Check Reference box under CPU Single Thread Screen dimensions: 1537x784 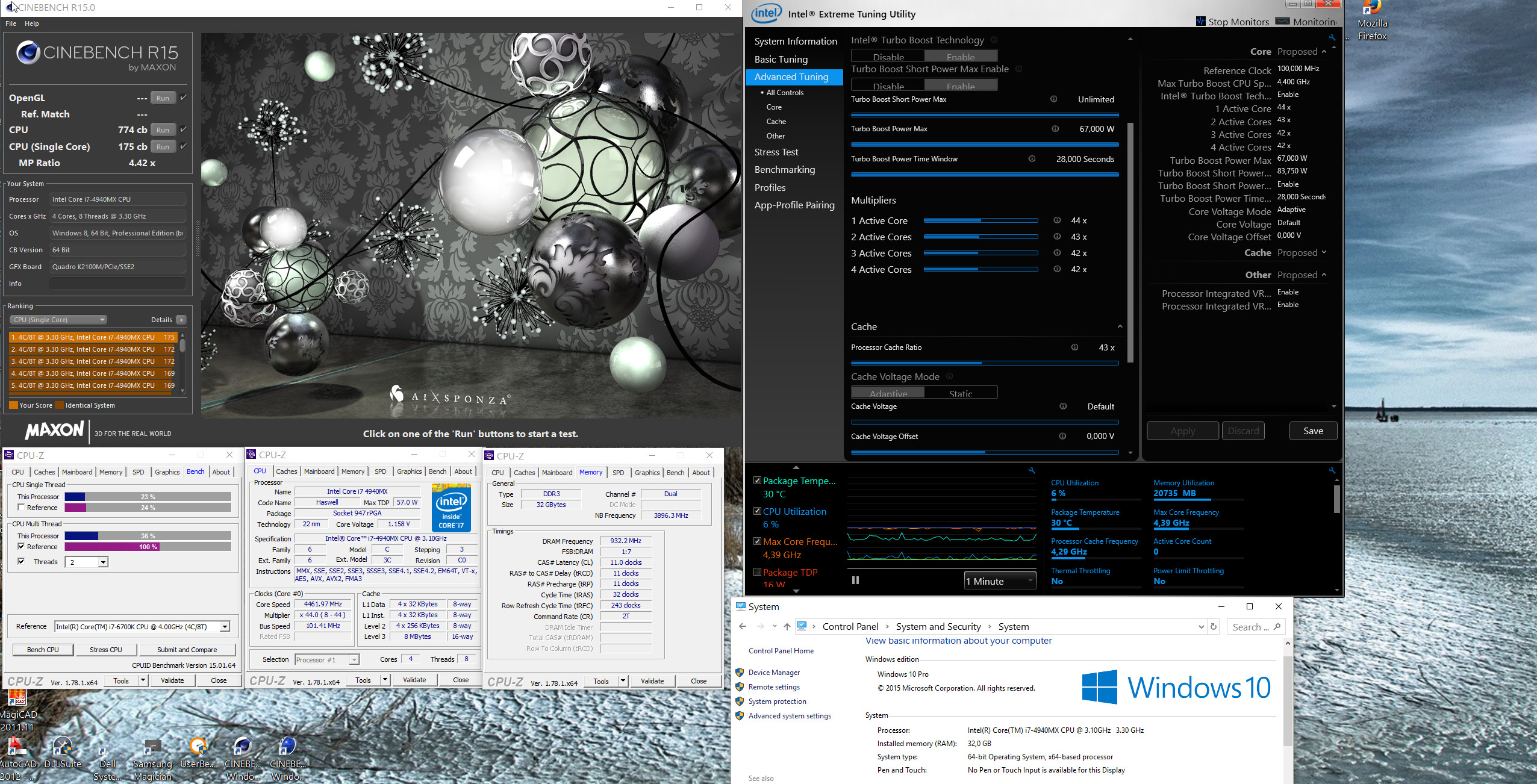point(21,508)
